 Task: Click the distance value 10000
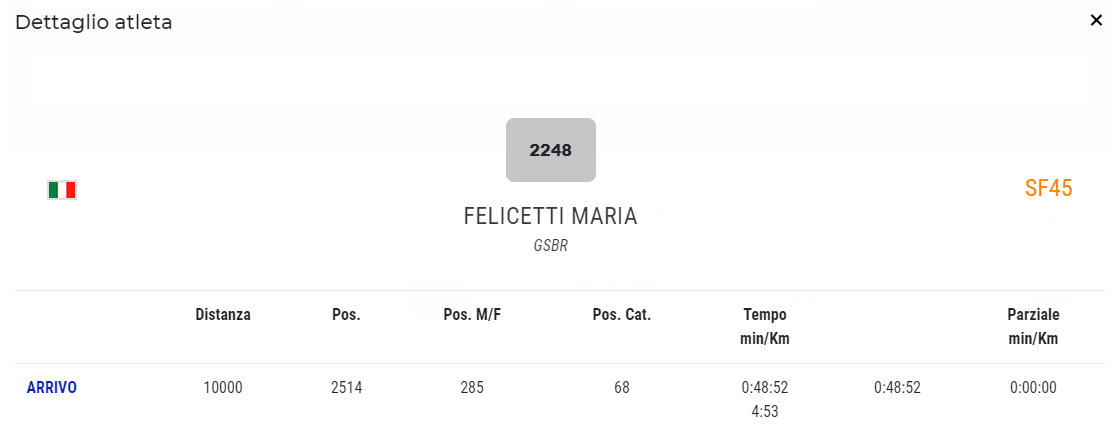(223, 387)
